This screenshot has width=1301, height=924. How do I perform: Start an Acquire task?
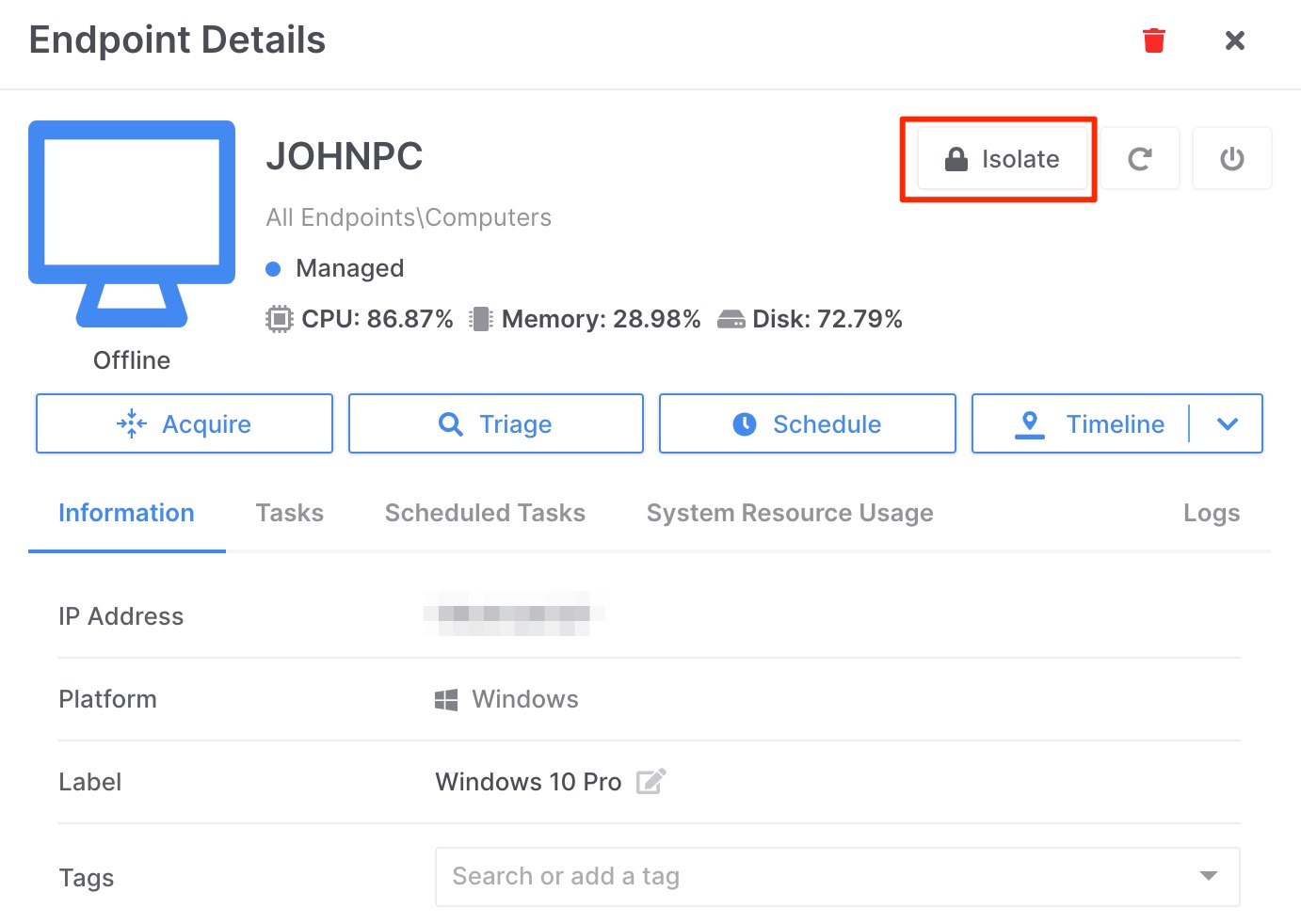pos(185,424)
